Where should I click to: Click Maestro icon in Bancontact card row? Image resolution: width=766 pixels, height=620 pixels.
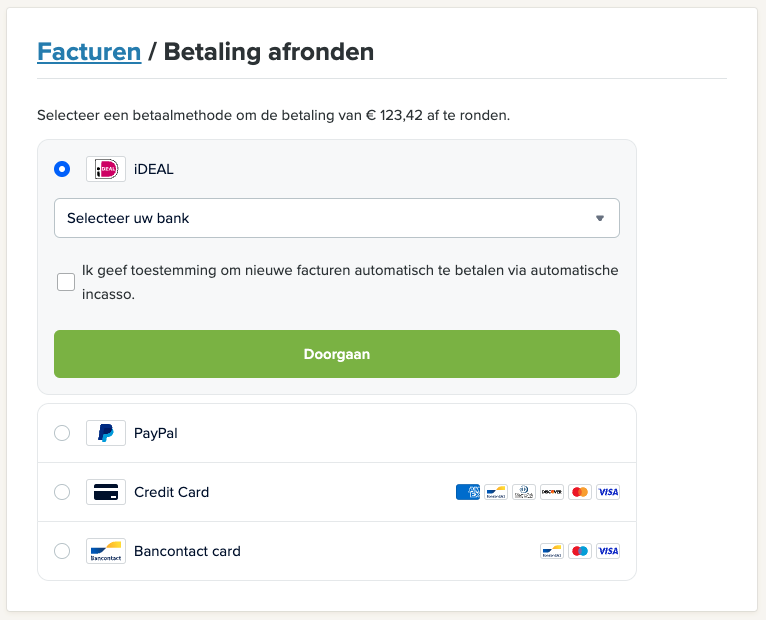(x=579, y=551)
